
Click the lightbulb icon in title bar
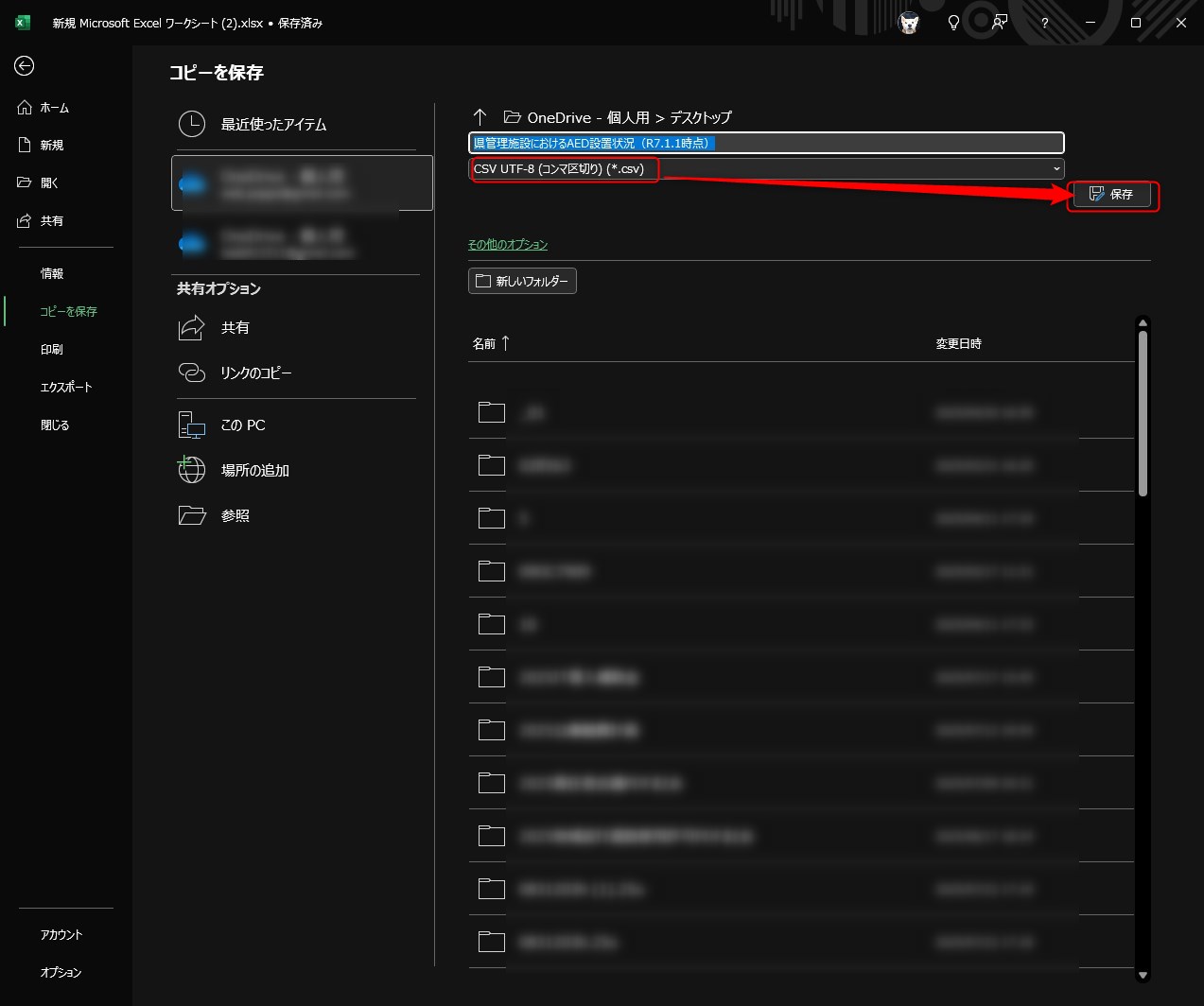pyautogui.click(x=953, y=23)
